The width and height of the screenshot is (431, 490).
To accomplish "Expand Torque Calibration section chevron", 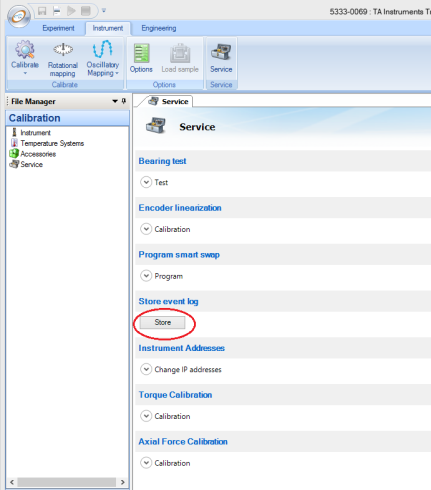I will click(x=146, y=416).
